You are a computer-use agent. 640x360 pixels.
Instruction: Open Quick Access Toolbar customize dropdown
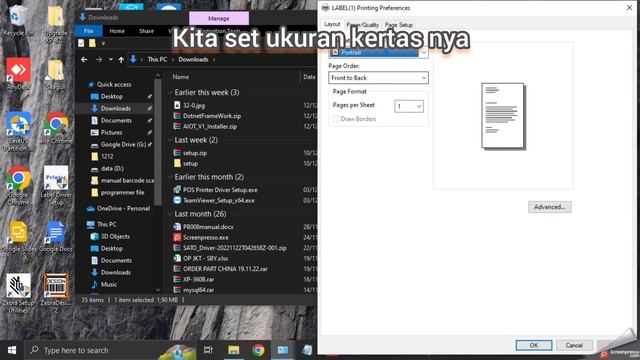103,43
